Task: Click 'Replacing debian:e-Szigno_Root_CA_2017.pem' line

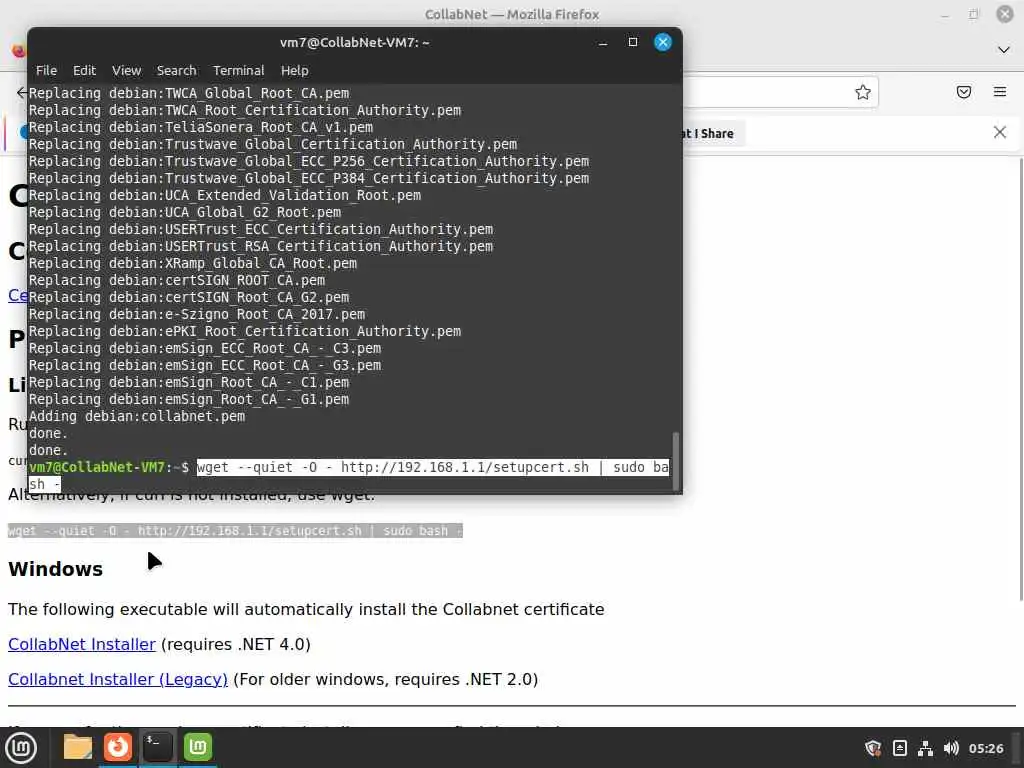Action: 197,315
